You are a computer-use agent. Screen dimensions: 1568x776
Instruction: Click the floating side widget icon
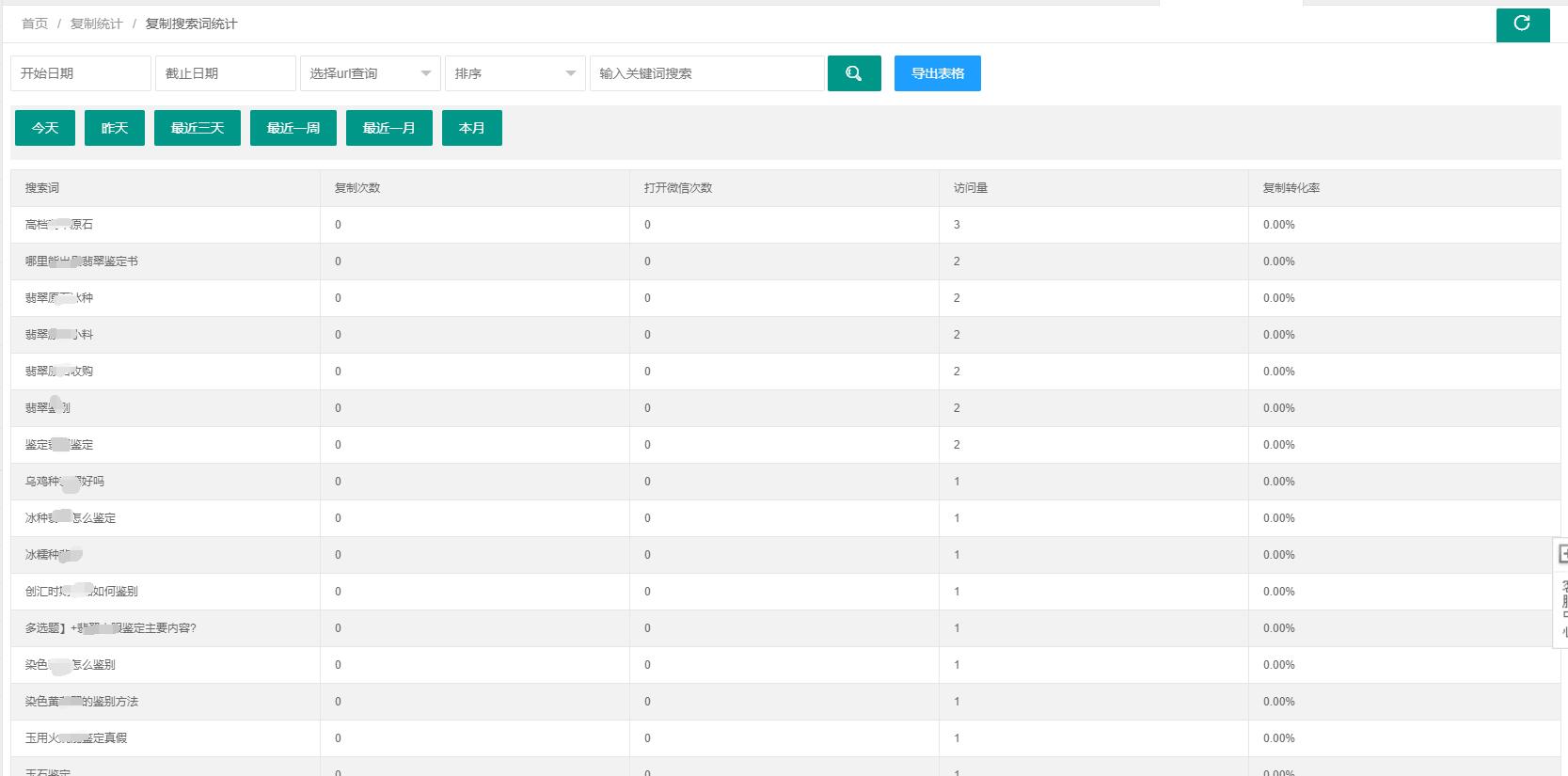(x=1561, y=554)
